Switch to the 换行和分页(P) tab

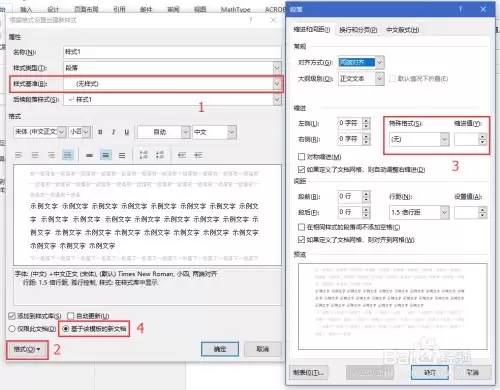pyautogui.click(x=358, y=30)
